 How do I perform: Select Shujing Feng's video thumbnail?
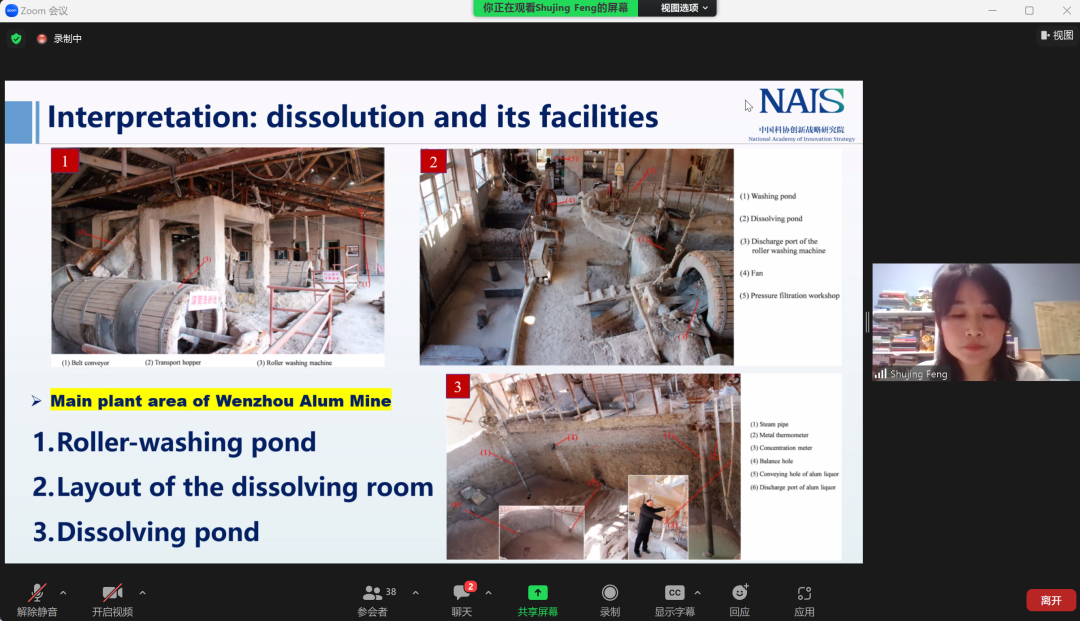(975, 322)
